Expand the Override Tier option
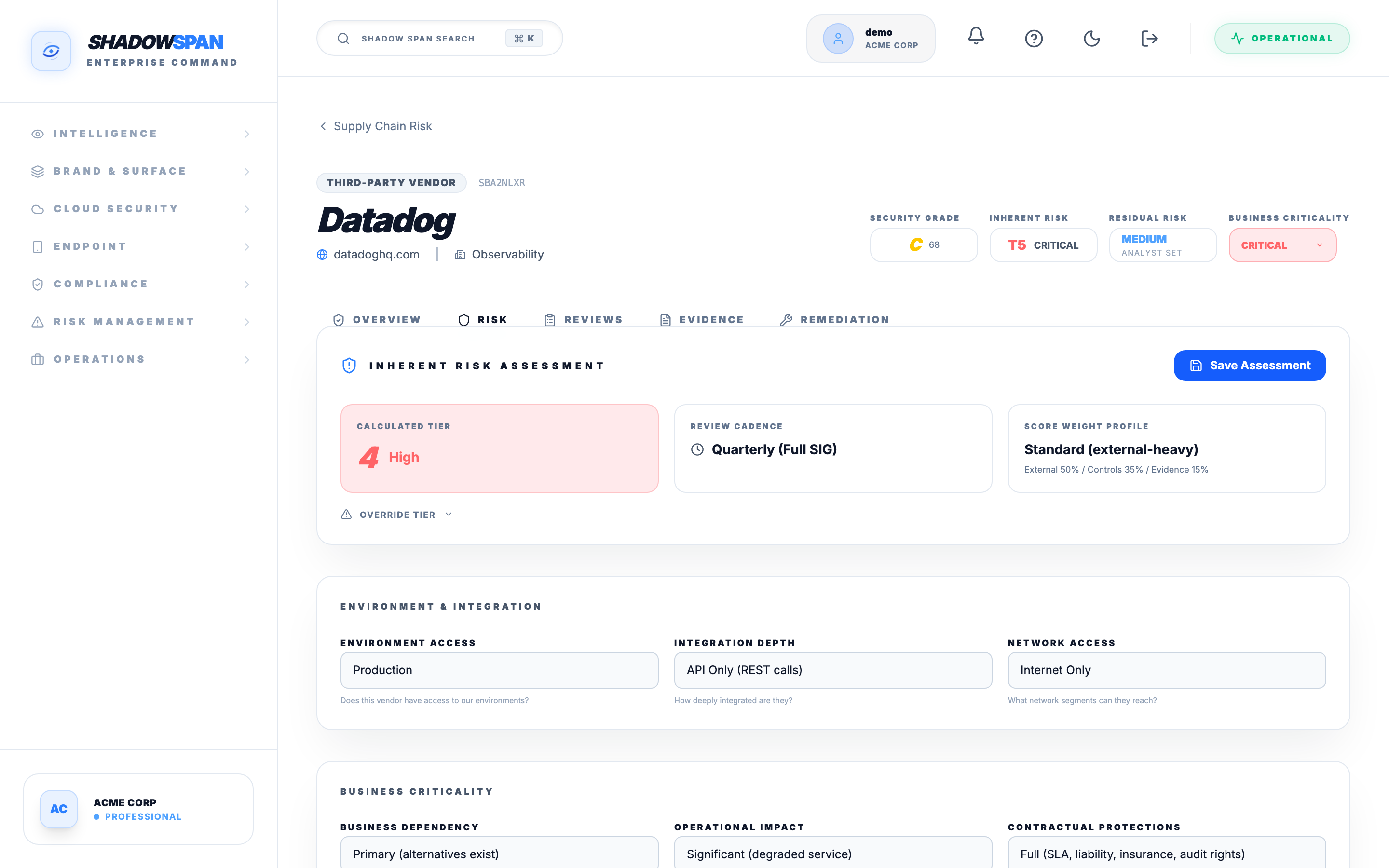 pos(396,515)
